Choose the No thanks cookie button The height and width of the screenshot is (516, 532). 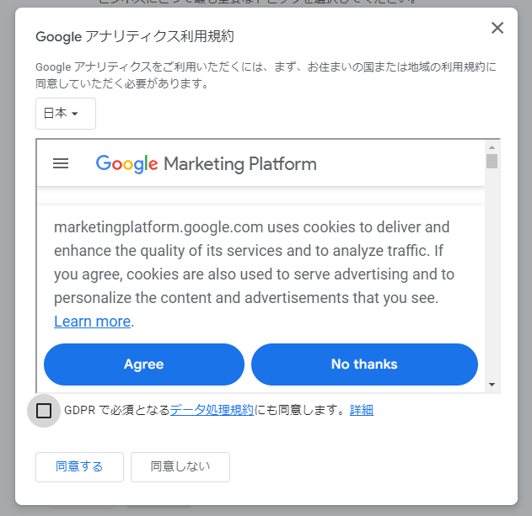click(364, 364)
